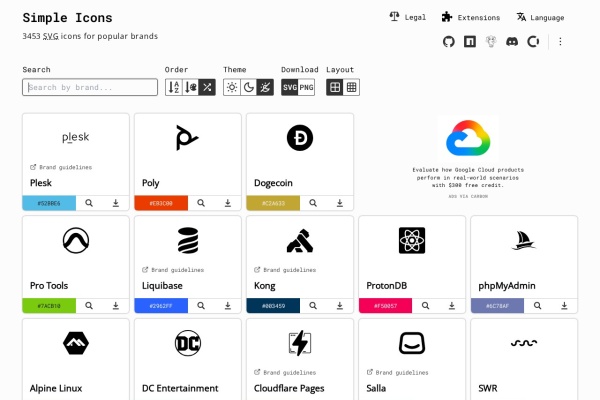View the Kong icon preview

(x=313, y=306)
